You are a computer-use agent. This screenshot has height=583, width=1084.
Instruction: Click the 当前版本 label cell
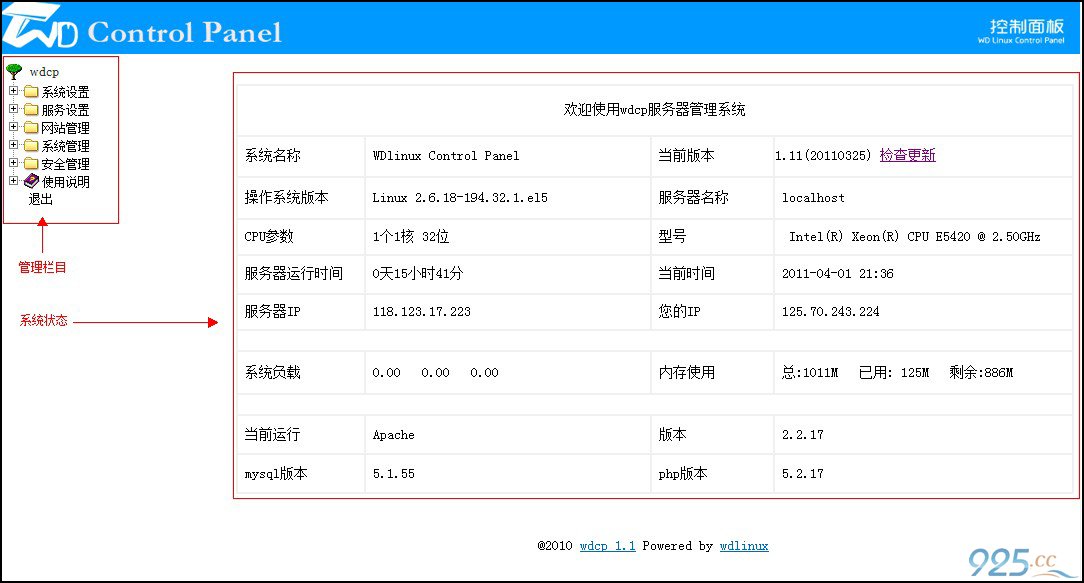[x=711, y=156]
